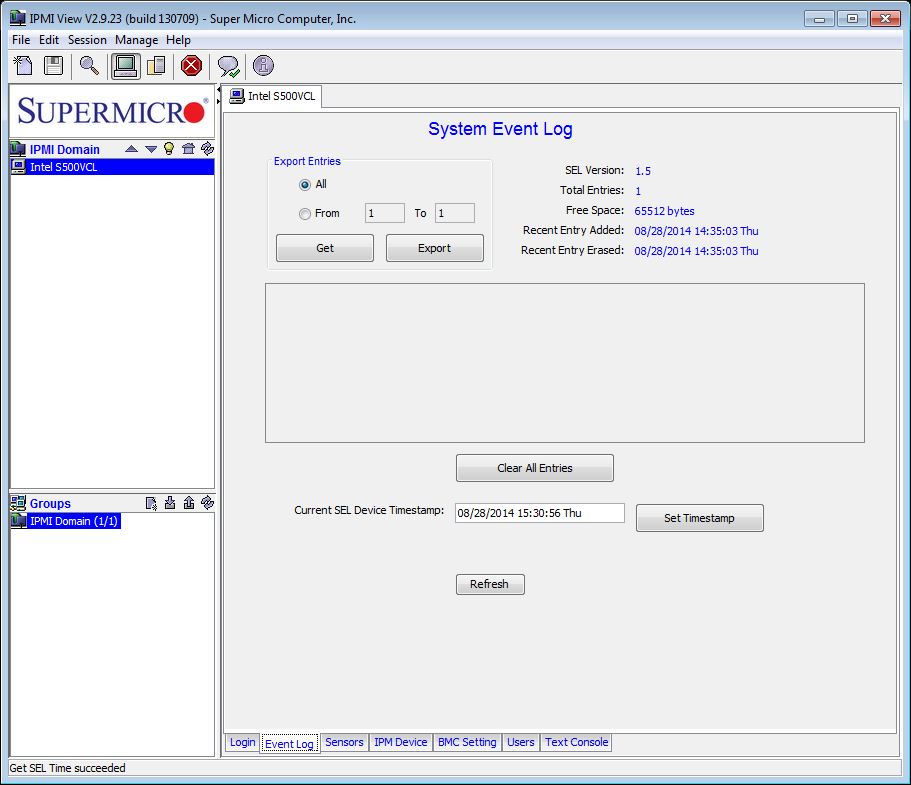Open the Help menu
The image size is (911, 785).
tap(178, 40)
